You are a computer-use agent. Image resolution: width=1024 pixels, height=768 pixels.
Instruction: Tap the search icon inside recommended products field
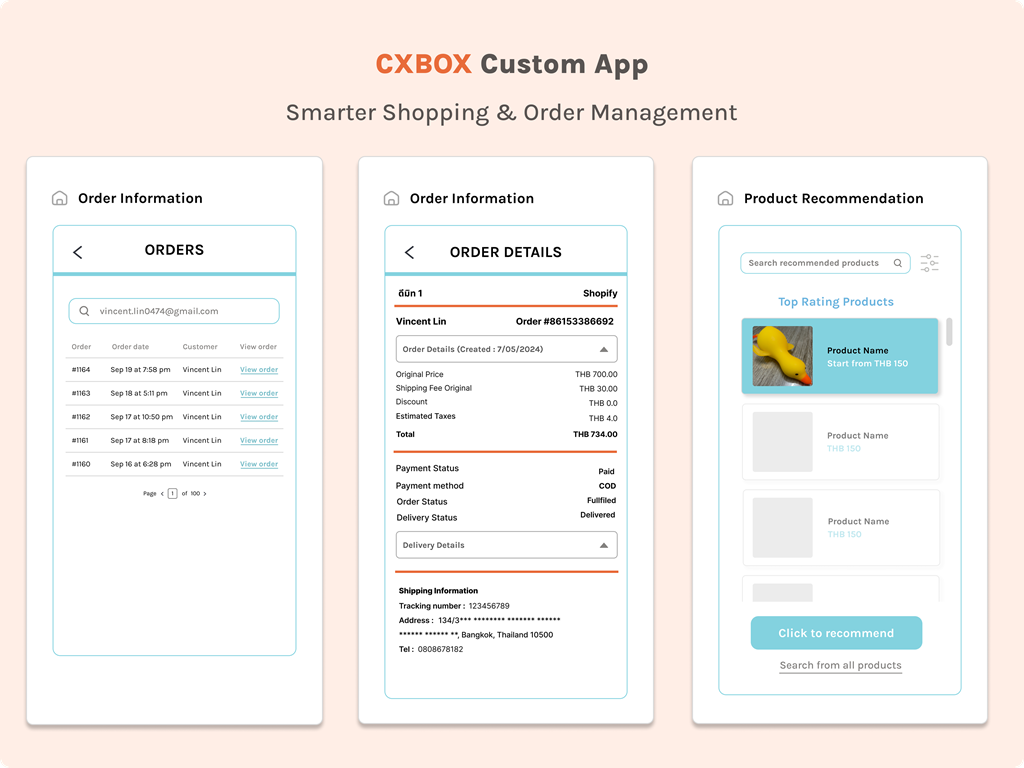click(899, 262)
